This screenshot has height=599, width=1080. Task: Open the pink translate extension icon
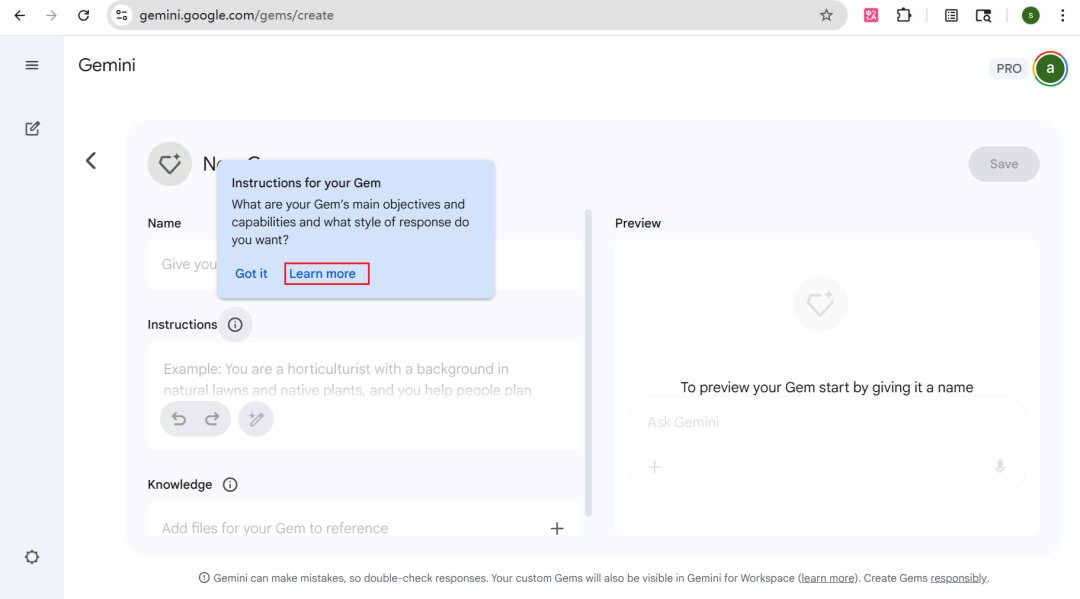point(871,15)
